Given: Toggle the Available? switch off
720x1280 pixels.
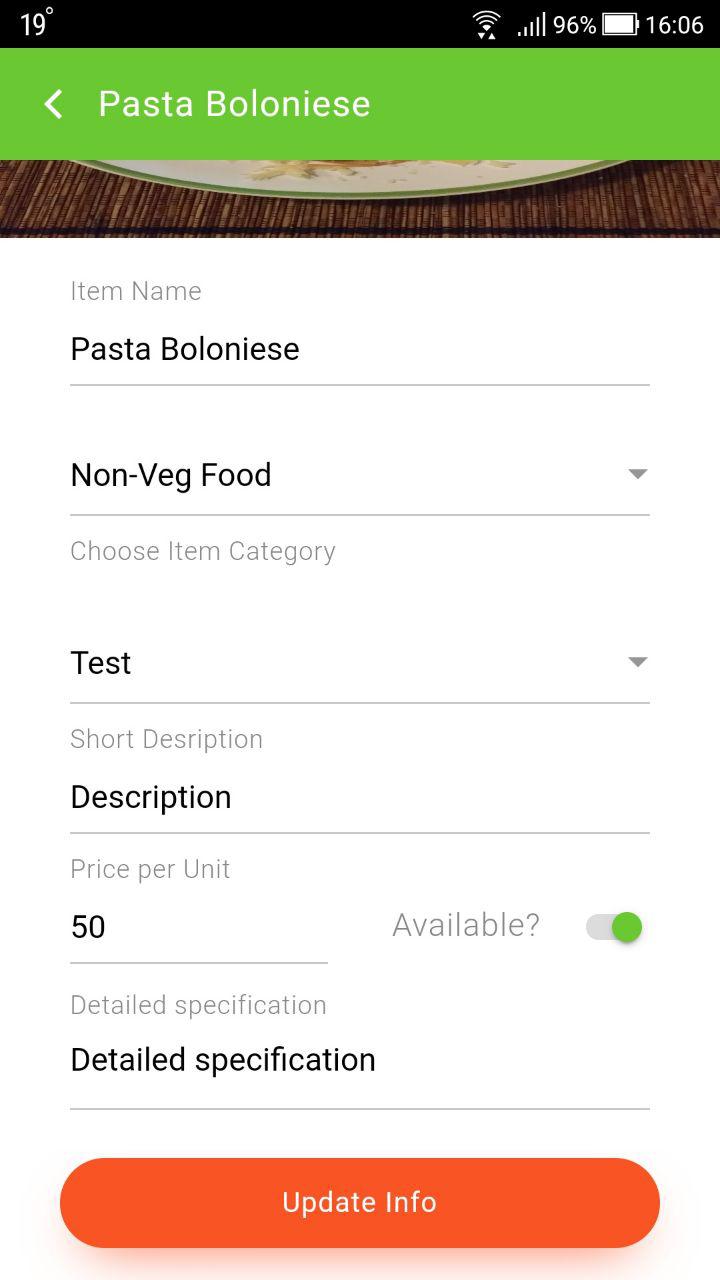Looking at the screenshot, I should point(614,927).
